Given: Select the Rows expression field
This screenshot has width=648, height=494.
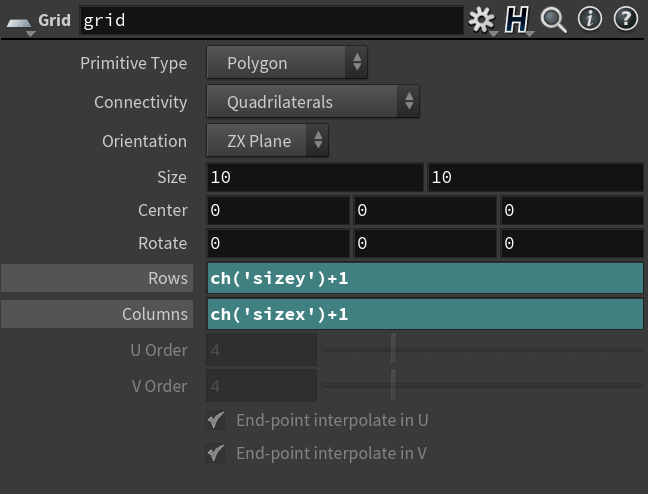Looking at the screenshot, I should pos(425,278).
